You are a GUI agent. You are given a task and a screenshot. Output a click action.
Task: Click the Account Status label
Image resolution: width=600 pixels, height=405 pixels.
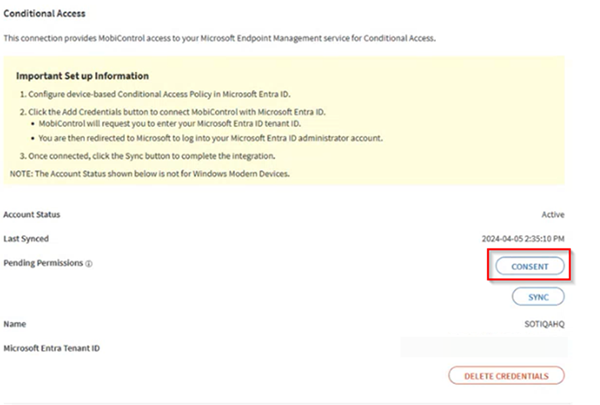[32, 214]
